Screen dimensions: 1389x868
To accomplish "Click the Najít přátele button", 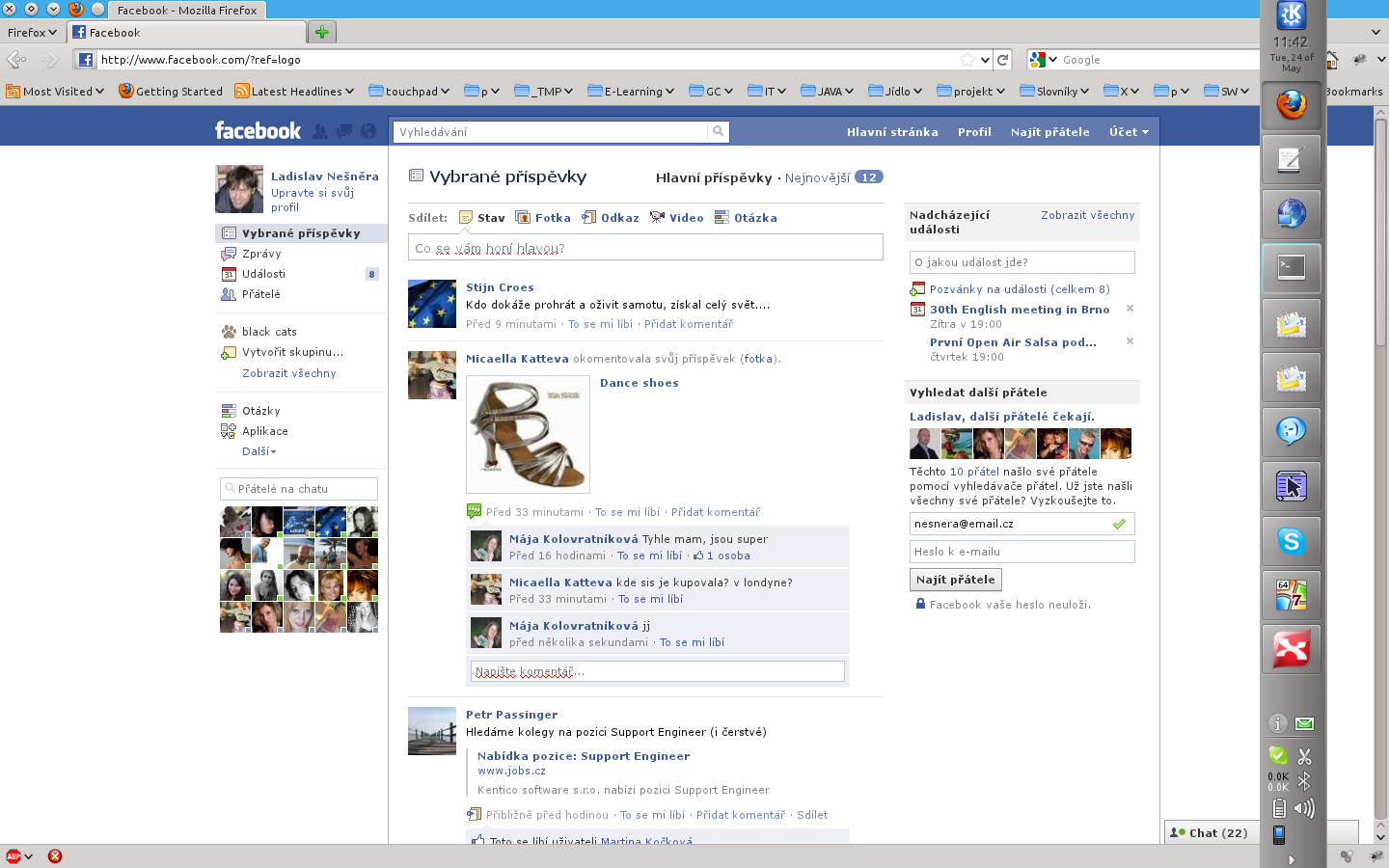I will click(955, 580).
